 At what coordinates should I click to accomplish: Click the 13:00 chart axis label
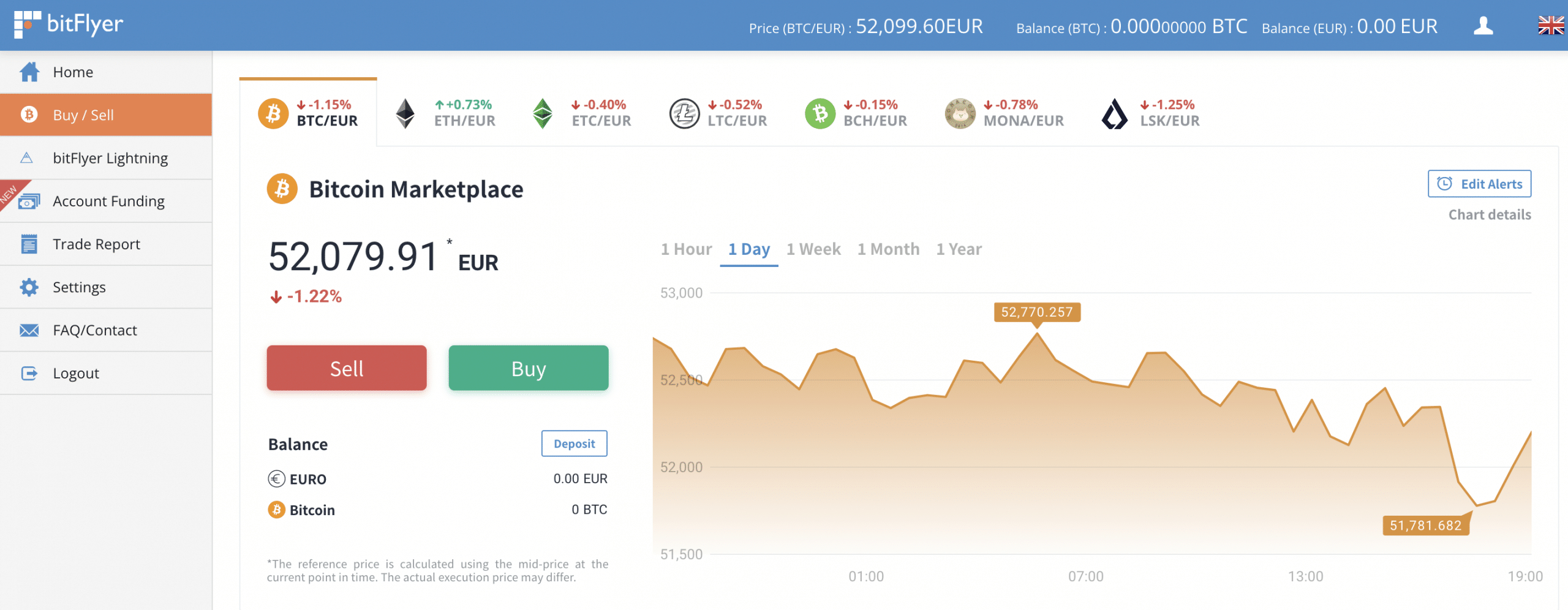[1305, 577]
